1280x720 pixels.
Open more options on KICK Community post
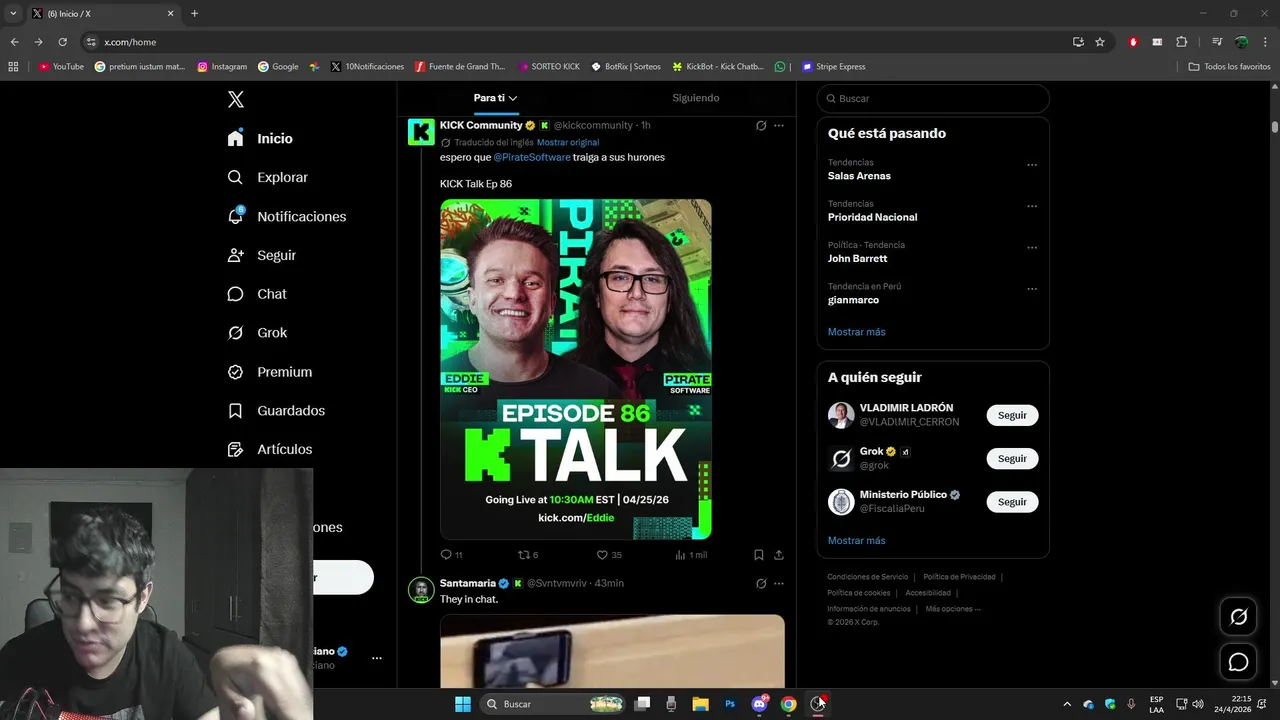point(779,125)
